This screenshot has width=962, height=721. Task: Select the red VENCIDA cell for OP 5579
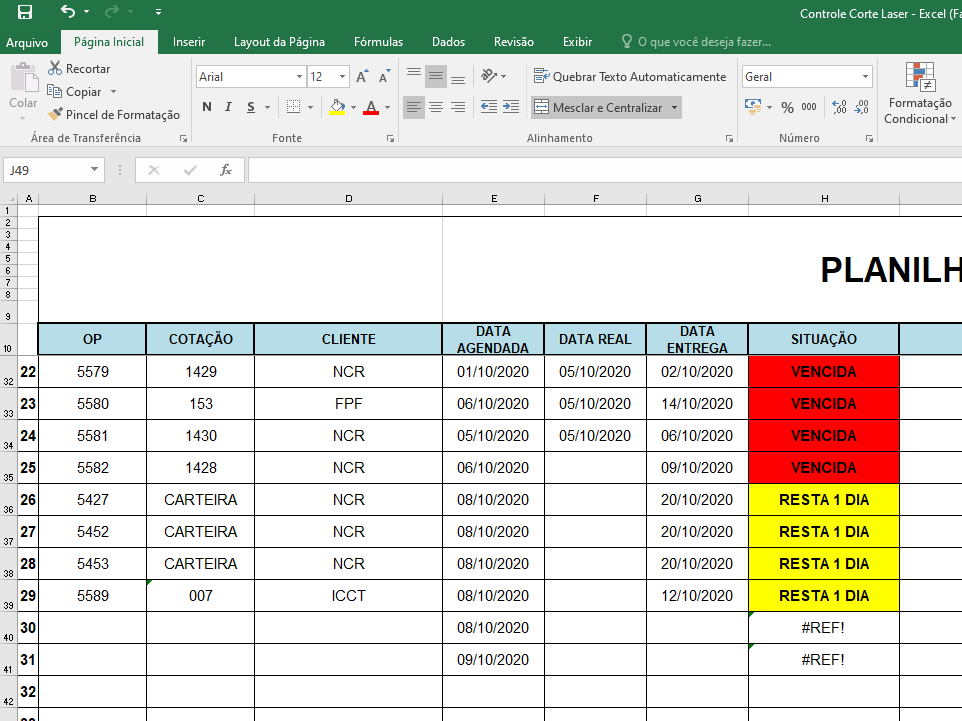824,371
